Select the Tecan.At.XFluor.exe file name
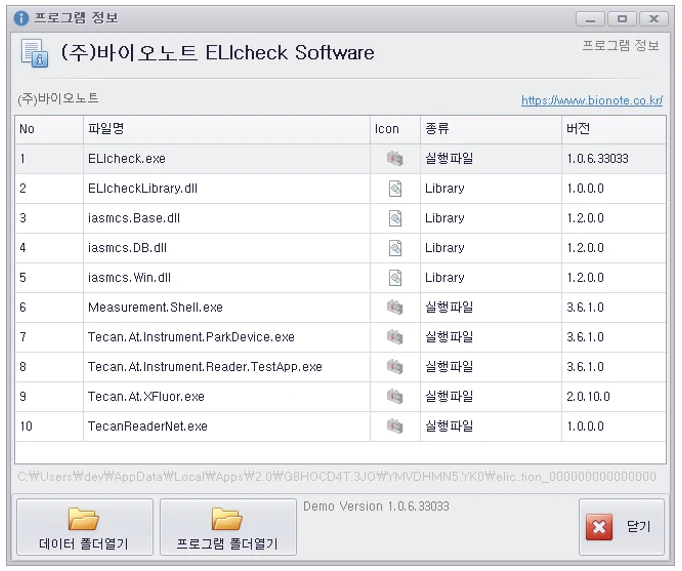682x571 pixels. point(146,397)
